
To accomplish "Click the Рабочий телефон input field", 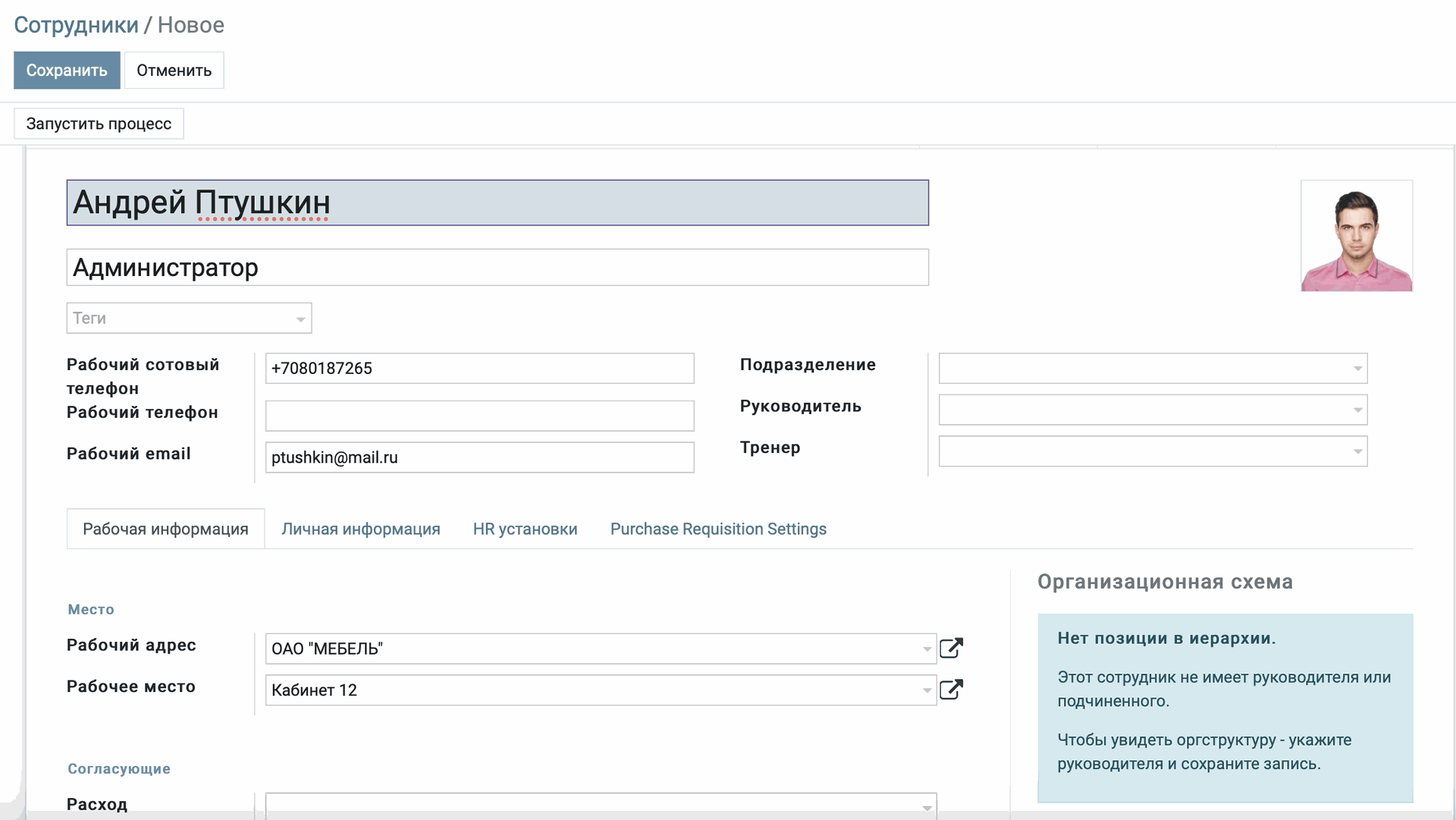I will (479, 416).
